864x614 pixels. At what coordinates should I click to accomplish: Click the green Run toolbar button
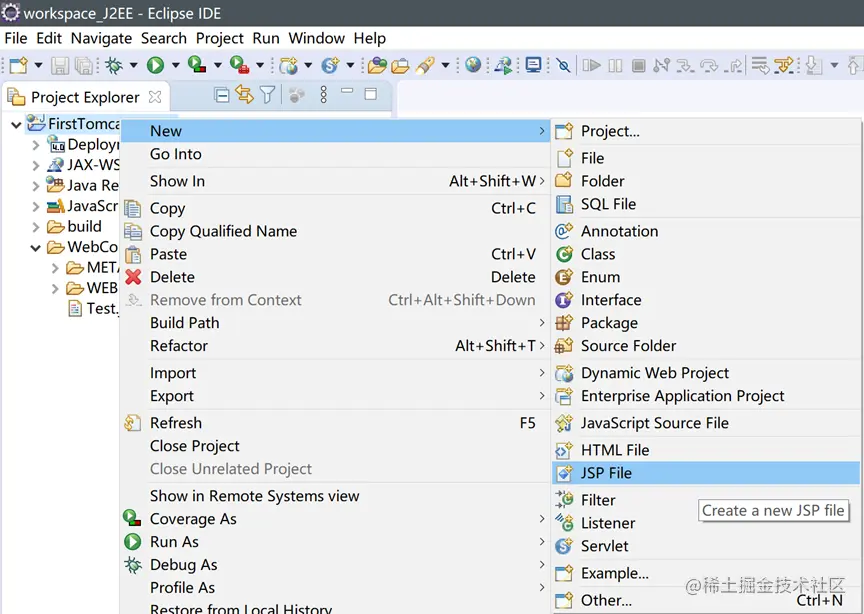coord(155,66)
